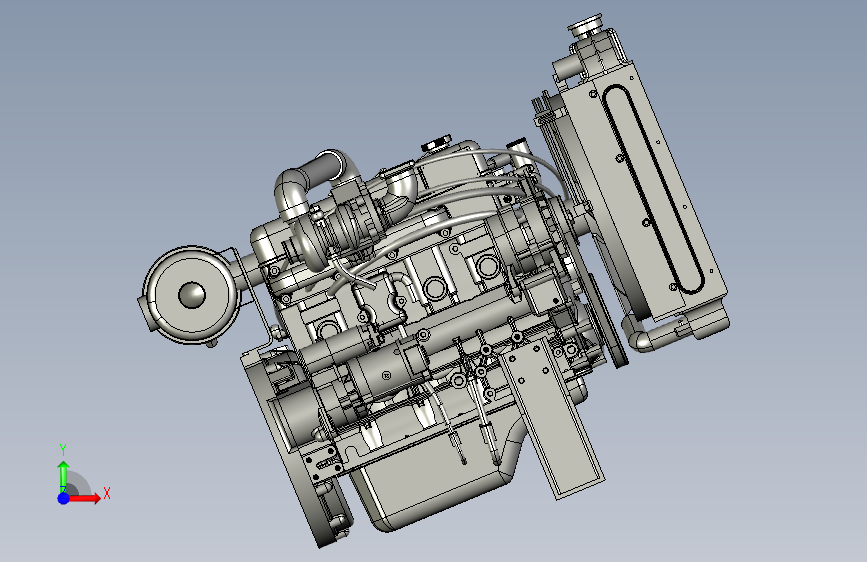Click the green Y axis arrow of the triad

pyautogui.click(x=63, y=475)
